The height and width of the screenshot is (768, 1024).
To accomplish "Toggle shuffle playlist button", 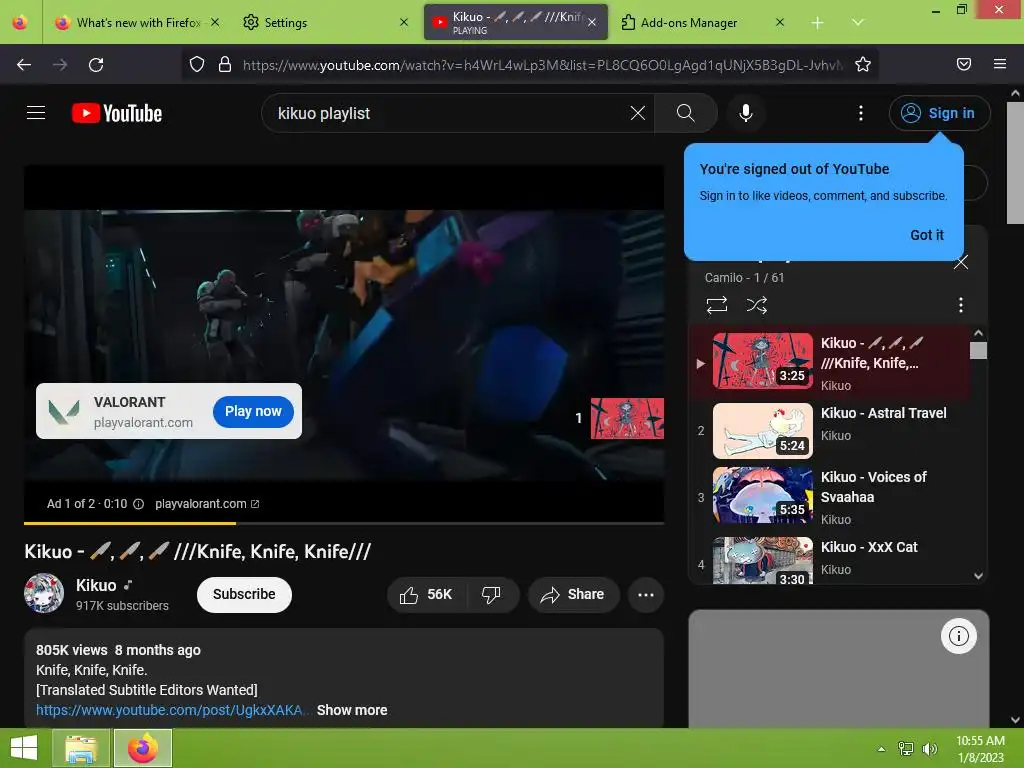I will pyautogui.click(x=757, y=305).
